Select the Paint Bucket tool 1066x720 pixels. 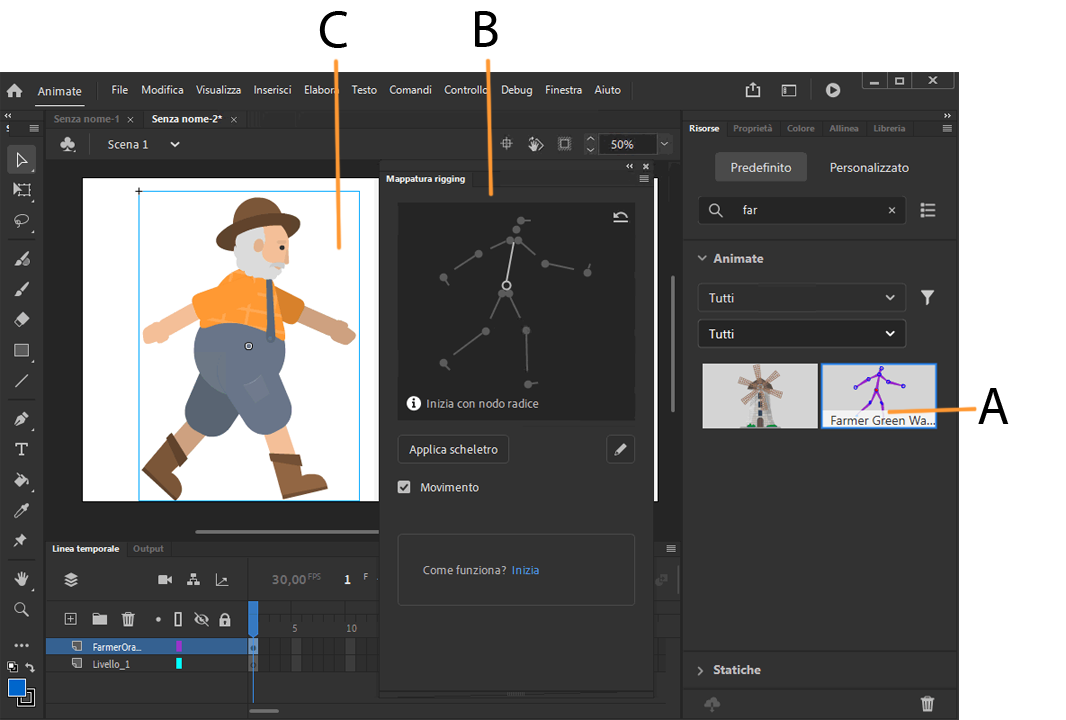coord(21,481)
